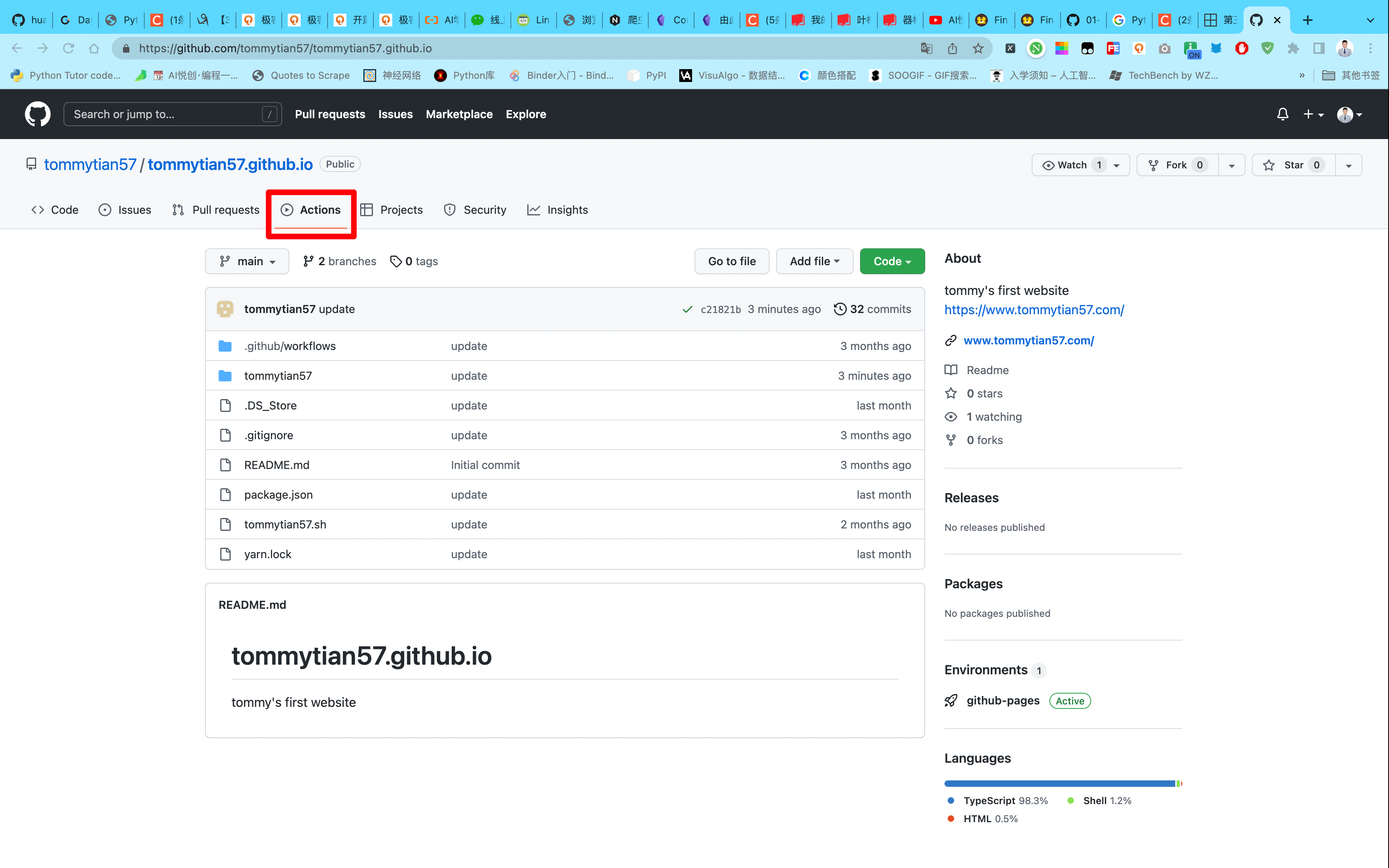
Task: Bookmark this page with the star icon
Action: [x=978, y=48]
